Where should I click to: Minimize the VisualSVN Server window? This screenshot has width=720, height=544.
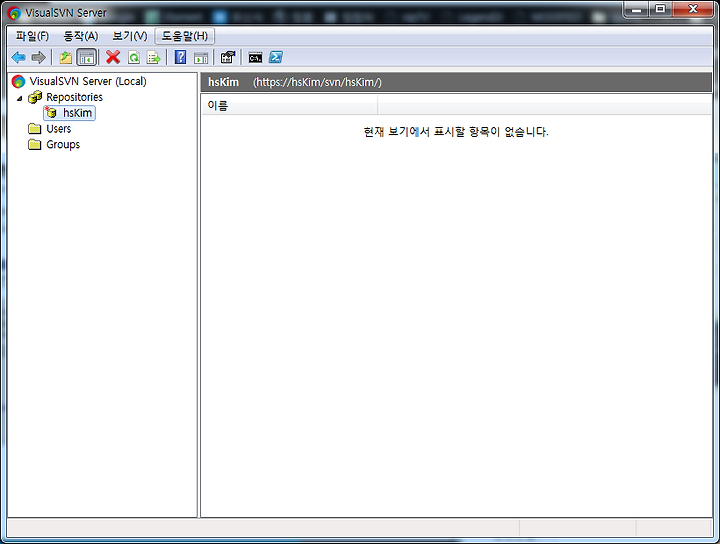coord(636,9)
